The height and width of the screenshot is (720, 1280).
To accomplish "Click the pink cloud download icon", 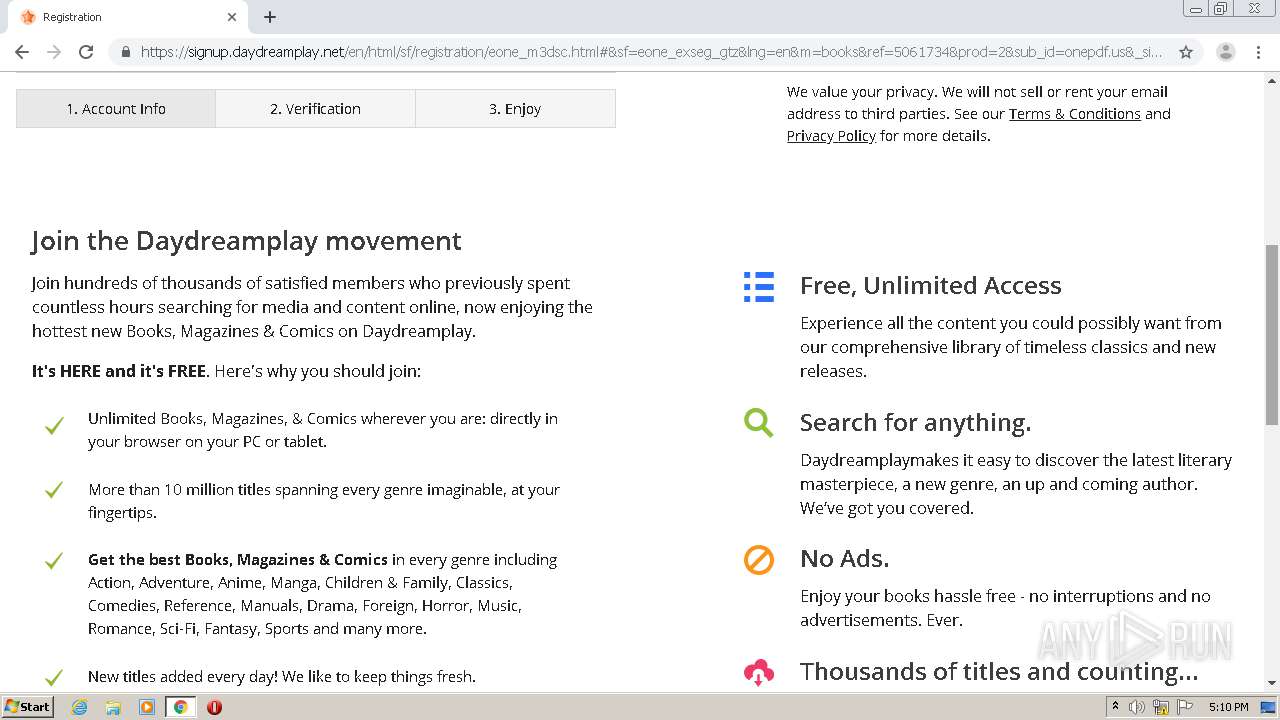I will click(x=759, y=672).
